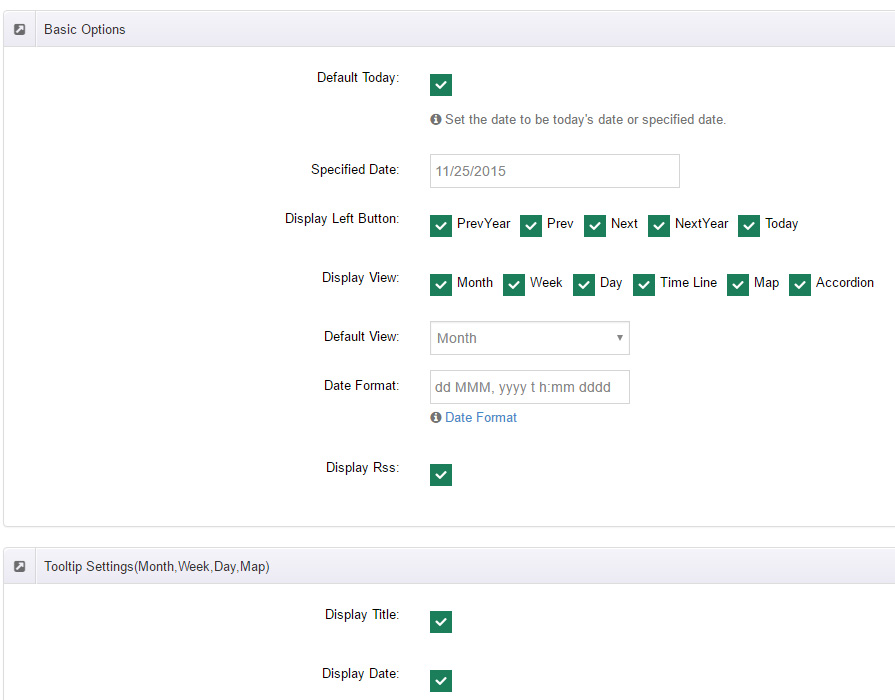Toggle the Display Rss checkbox
Screen dimensions: 895x700
(441, 474)
